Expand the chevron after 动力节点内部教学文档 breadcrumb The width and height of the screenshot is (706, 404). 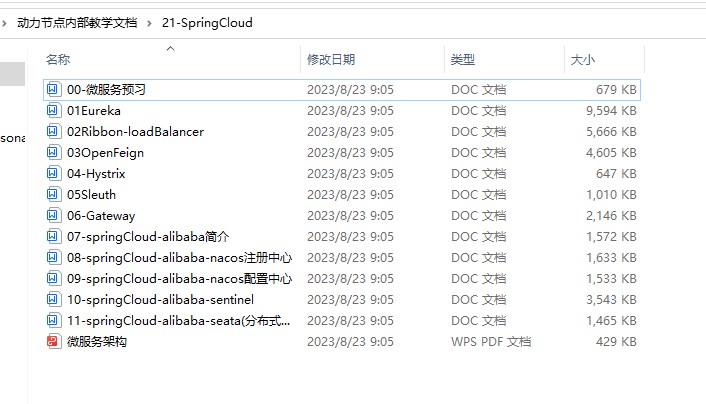149,23
